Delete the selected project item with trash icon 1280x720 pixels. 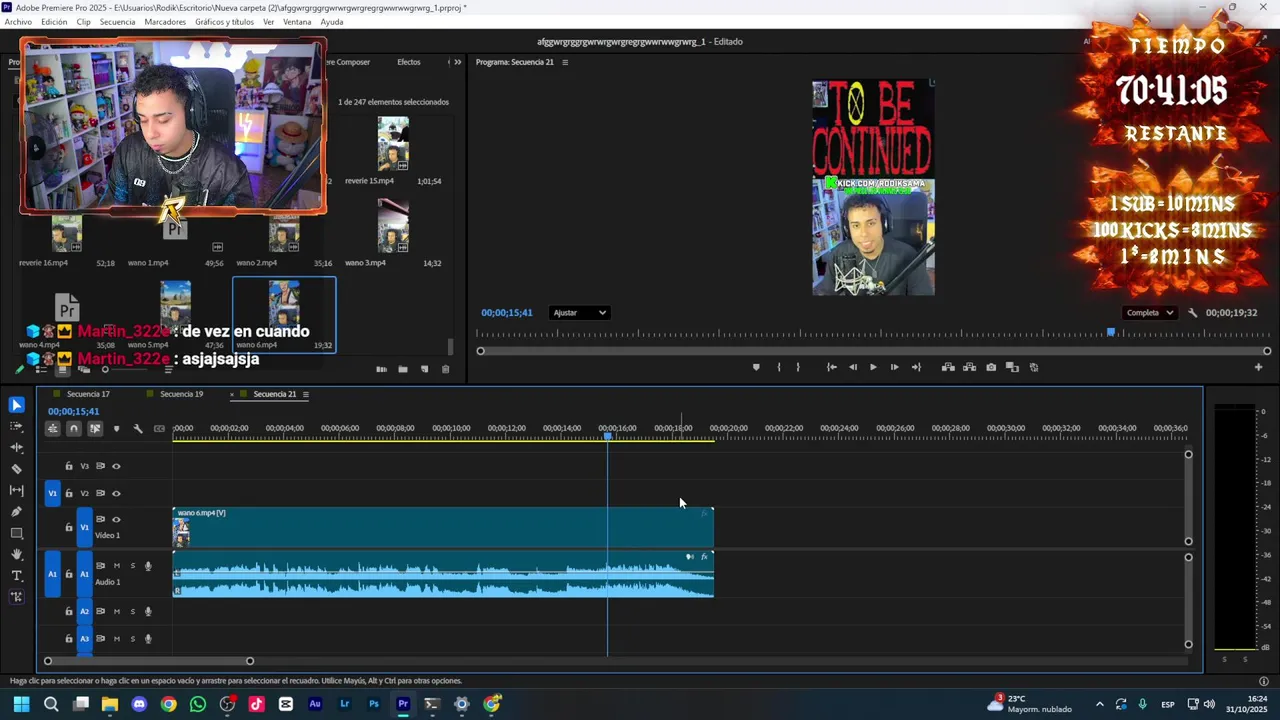445,369
